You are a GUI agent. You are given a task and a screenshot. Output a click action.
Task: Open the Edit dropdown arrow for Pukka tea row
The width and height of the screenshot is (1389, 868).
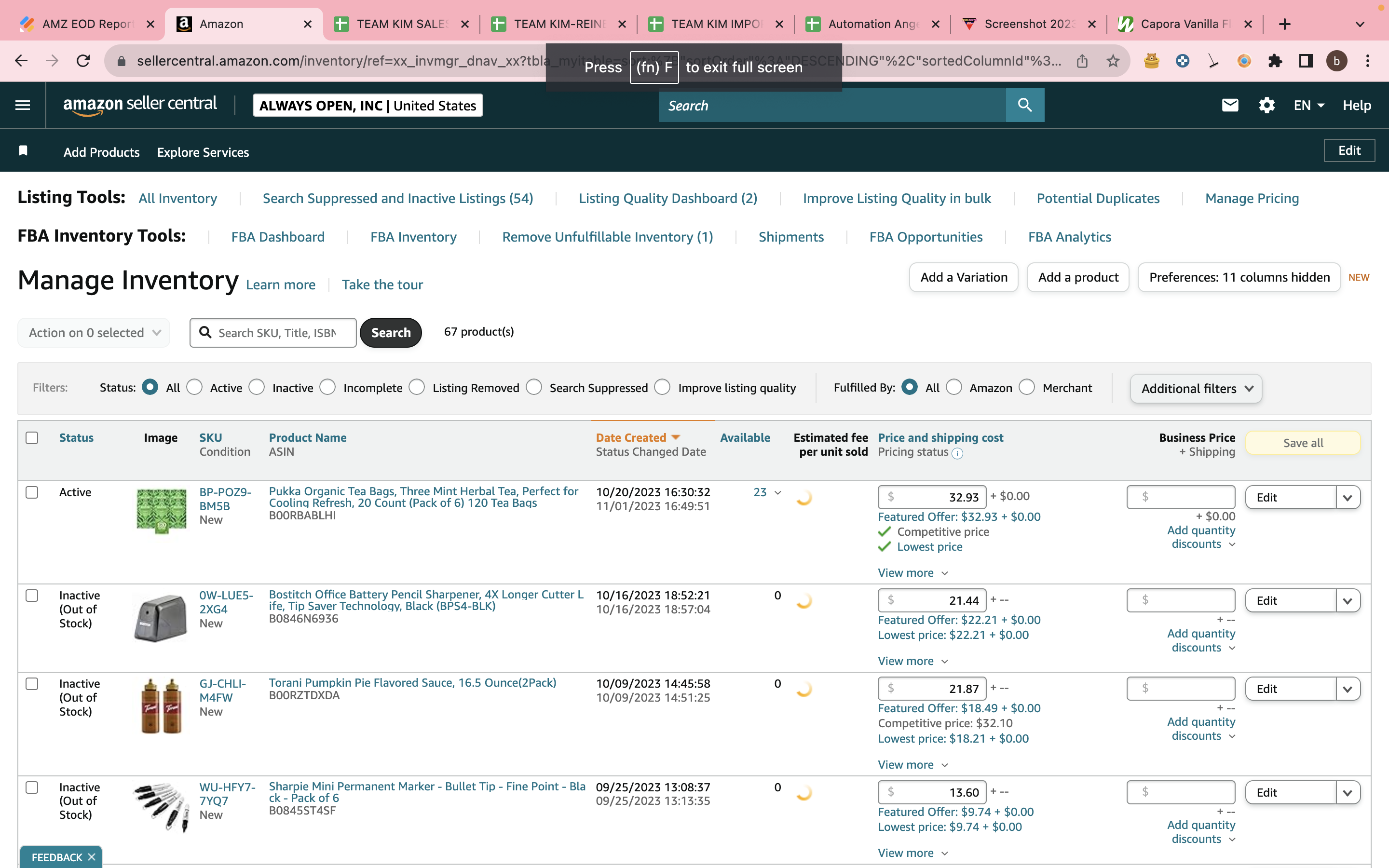tap(1348, 497)
